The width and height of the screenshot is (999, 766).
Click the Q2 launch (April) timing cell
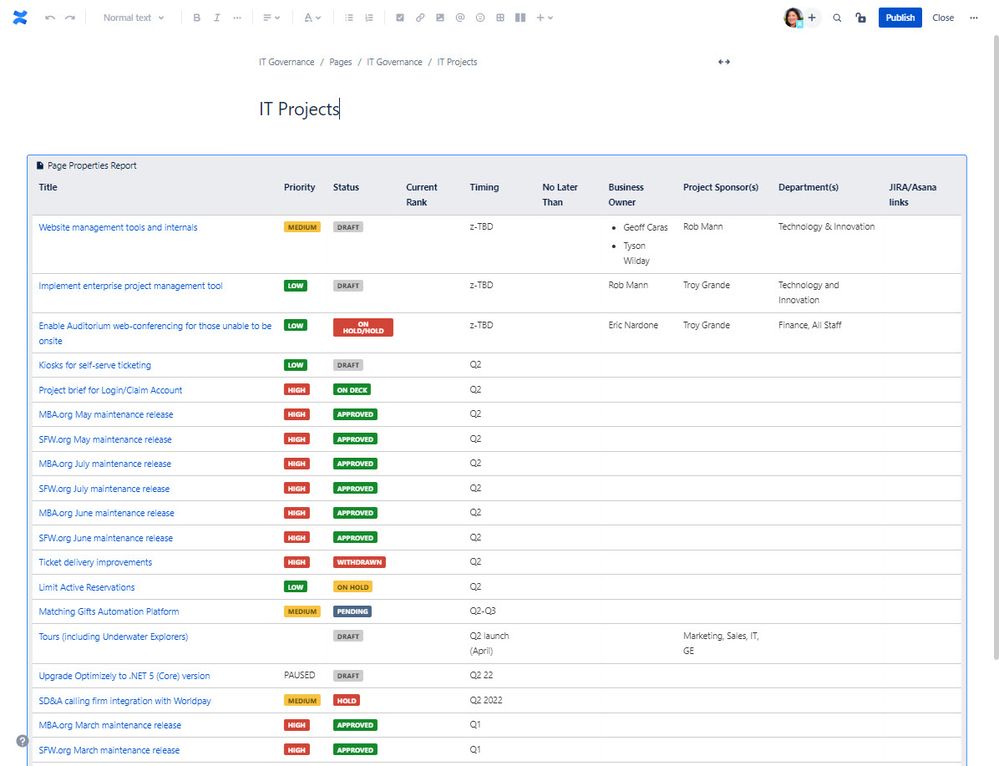[x=489, y=644]
